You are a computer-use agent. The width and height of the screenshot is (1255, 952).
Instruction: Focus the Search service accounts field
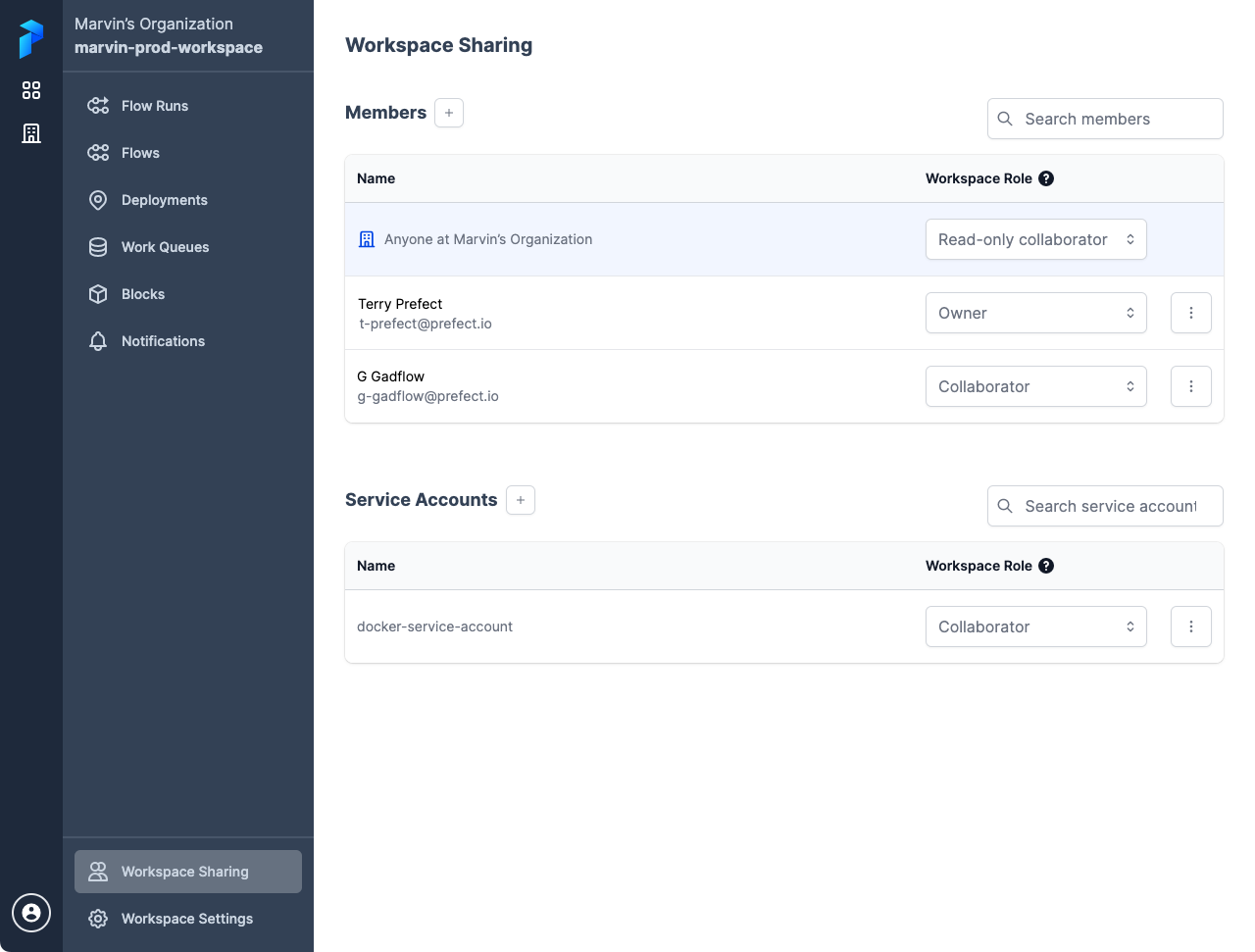(1105, 506)
